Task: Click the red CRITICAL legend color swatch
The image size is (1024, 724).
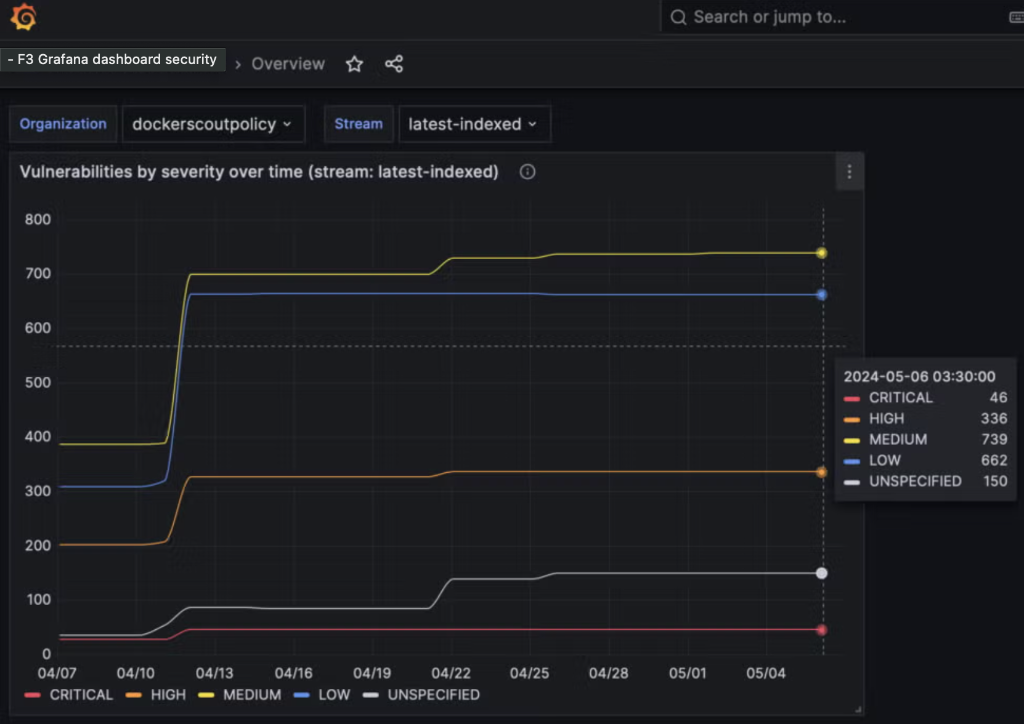Action: [x=32, y=695]
